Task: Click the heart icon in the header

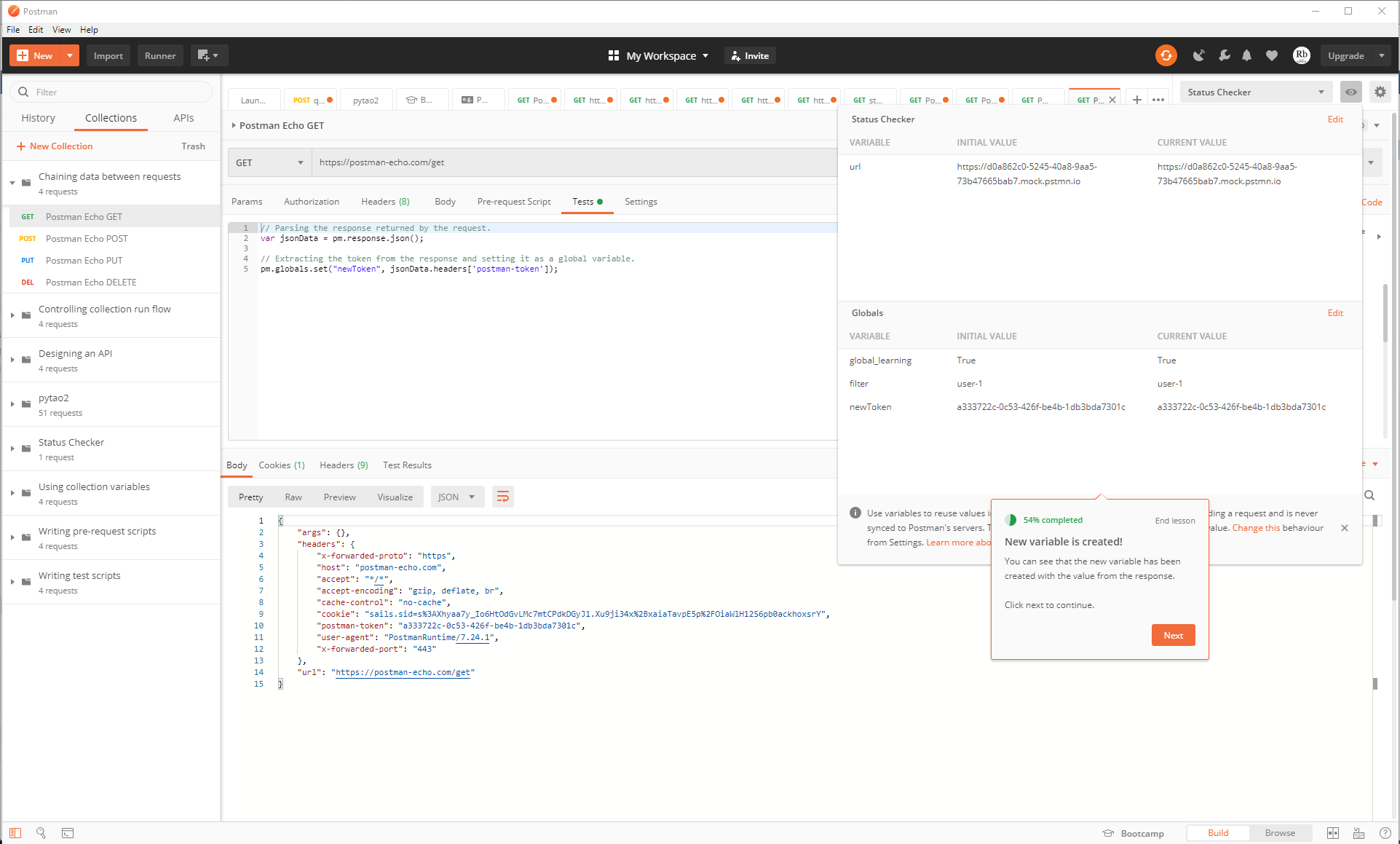Action: point(1271,55)
